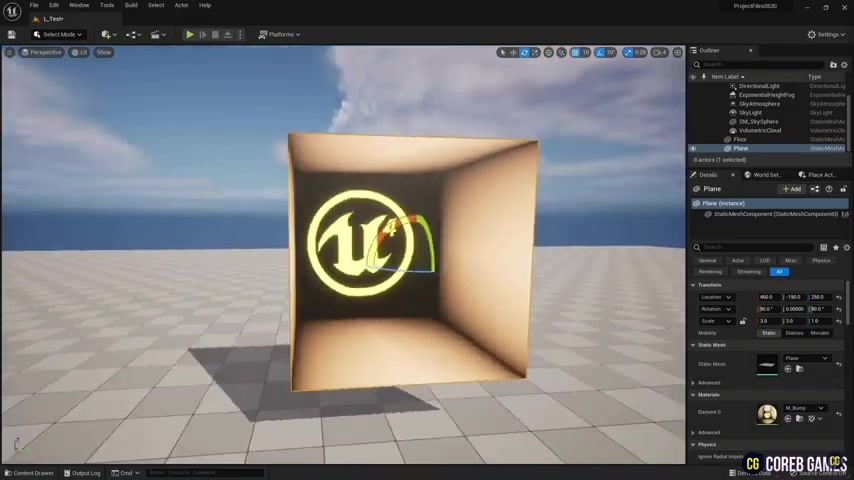Change the Lit view mode
The image size is (854, 480).
80,52
